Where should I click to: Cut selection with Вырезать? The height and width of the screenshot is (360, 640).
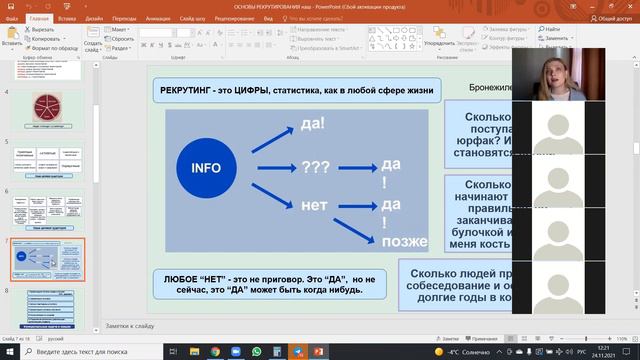[x=40, y=30]
